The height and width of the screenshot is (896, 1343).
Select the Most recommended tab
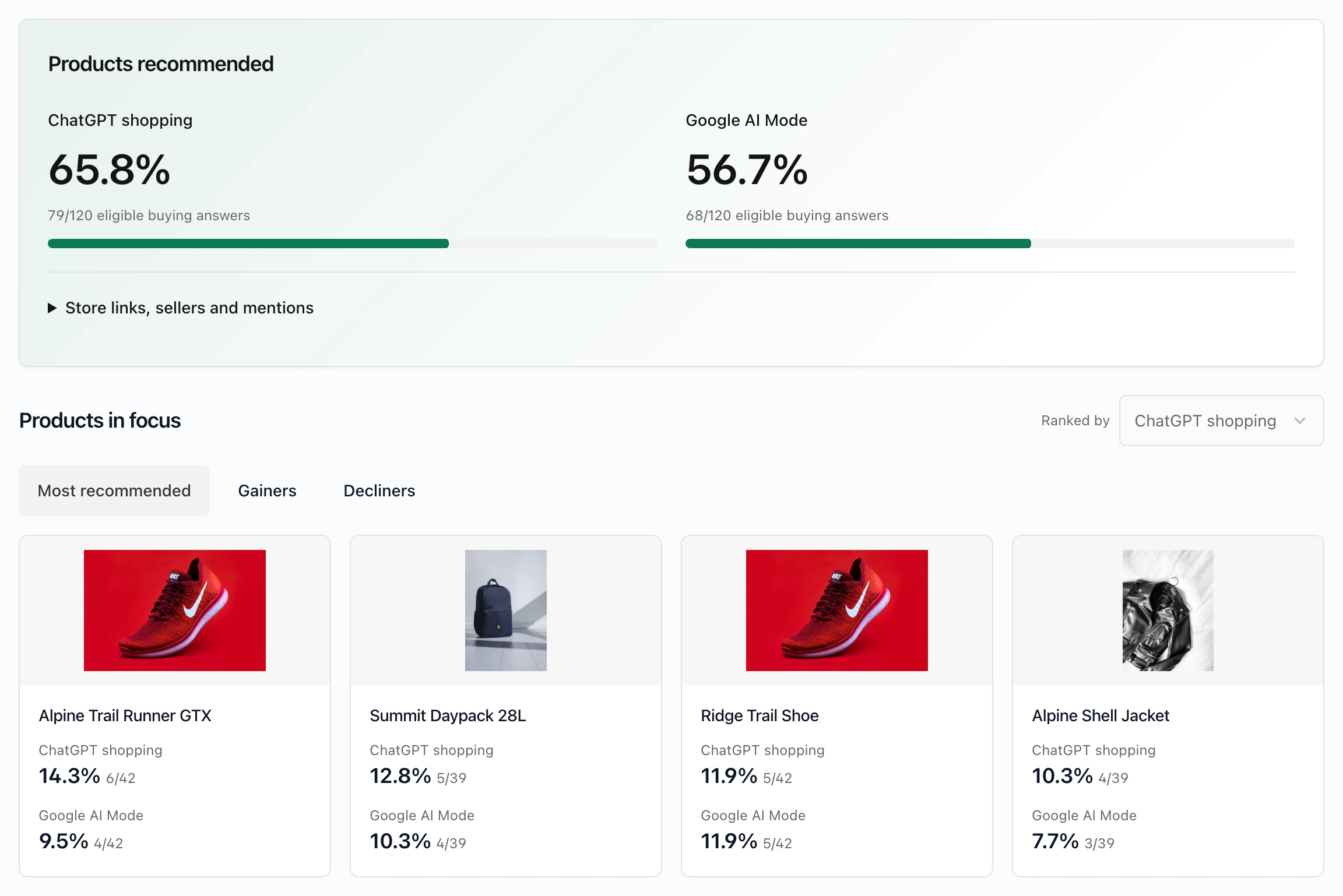[x=114, y=491]
